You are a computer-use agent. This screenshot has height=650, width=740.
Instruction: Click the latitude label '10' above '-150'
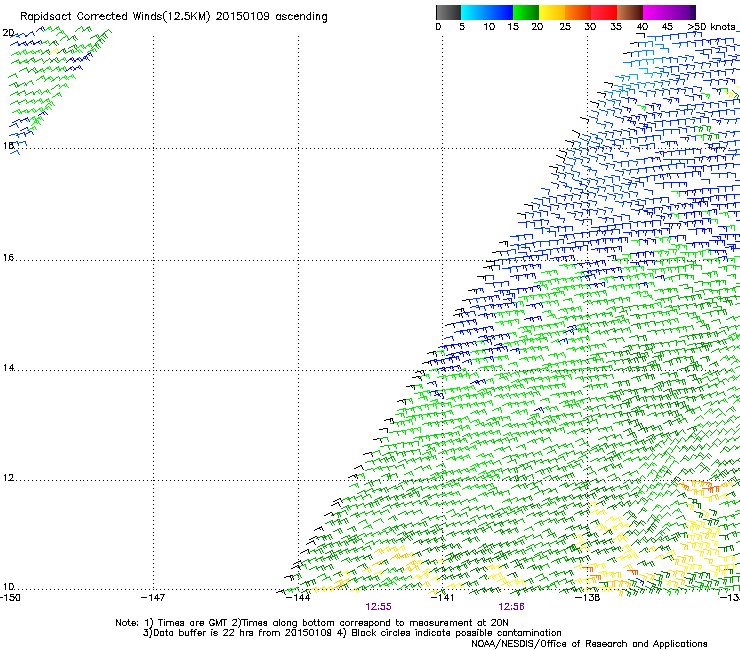pos(8,587)
